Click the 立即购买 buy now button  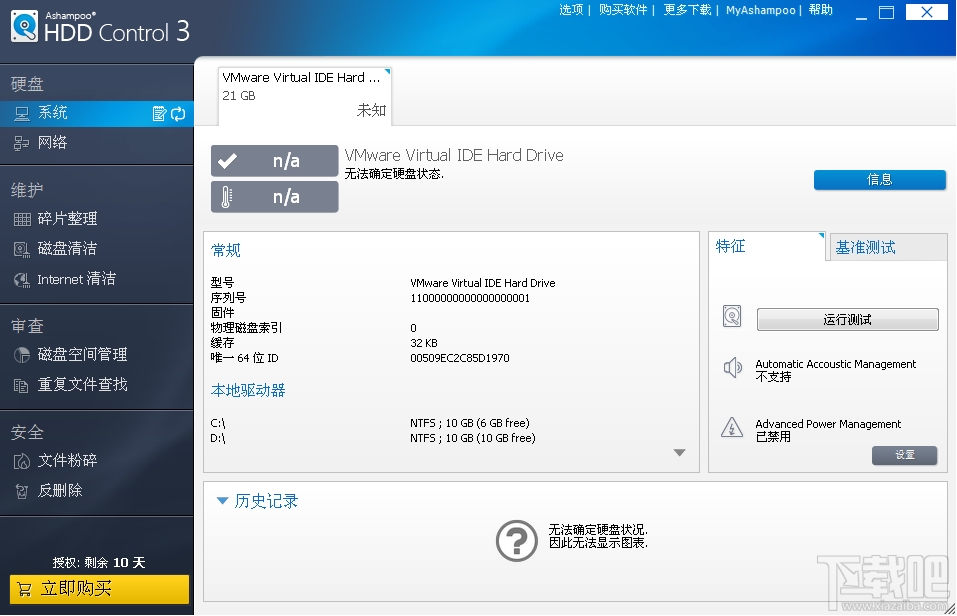[x=99, y=589]
